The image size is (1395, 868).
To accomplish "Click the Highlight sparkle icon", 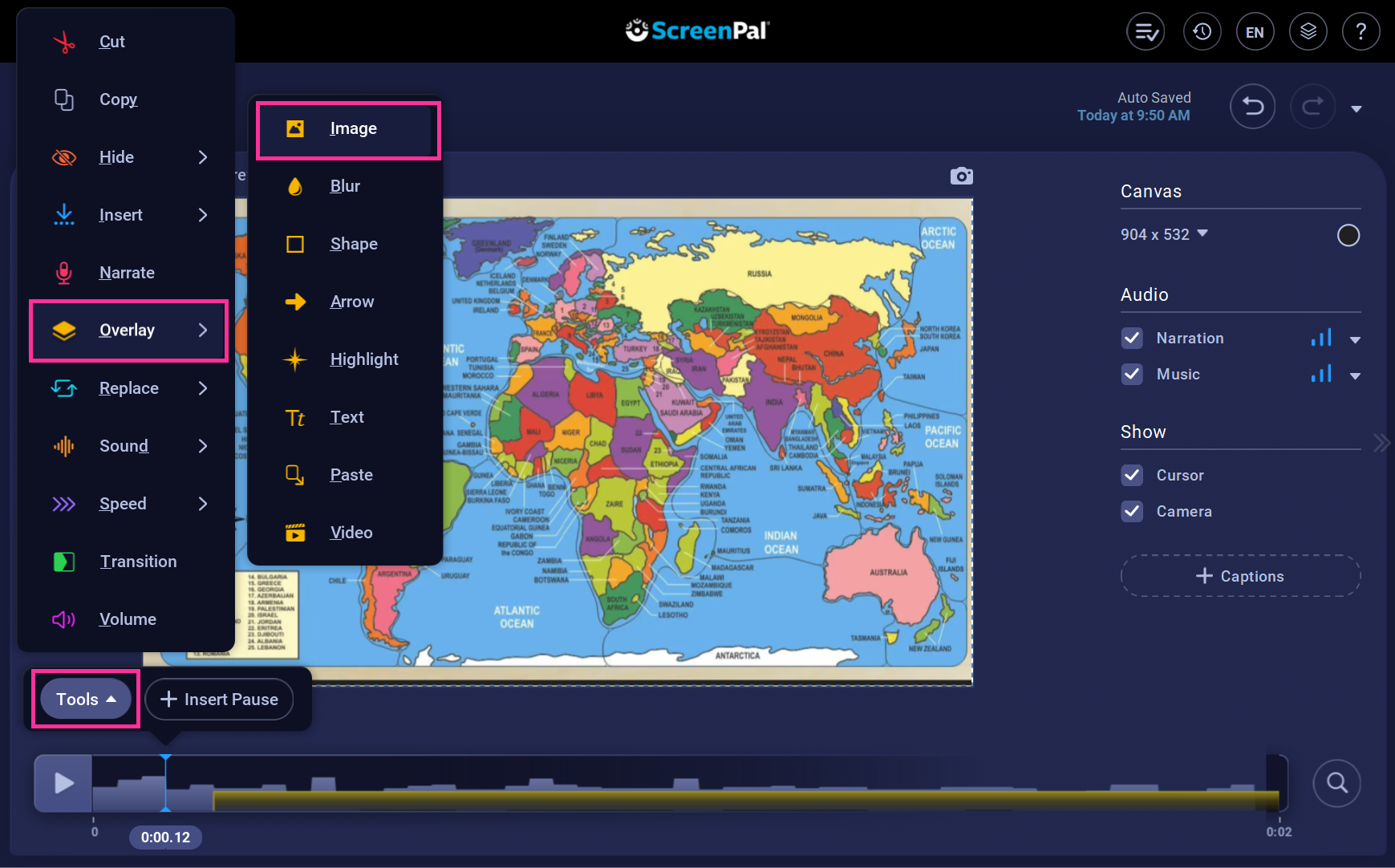I will tap(295, 359).
